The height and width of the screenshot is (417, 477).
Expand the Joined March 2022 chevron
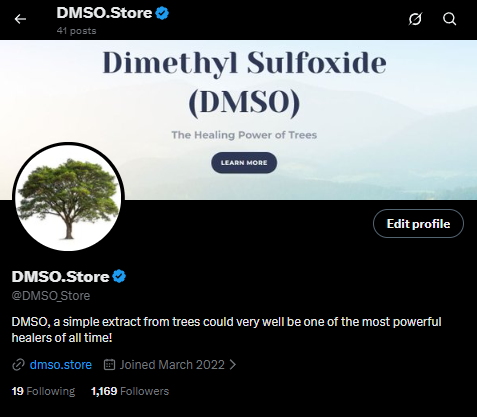coord(233,365)
